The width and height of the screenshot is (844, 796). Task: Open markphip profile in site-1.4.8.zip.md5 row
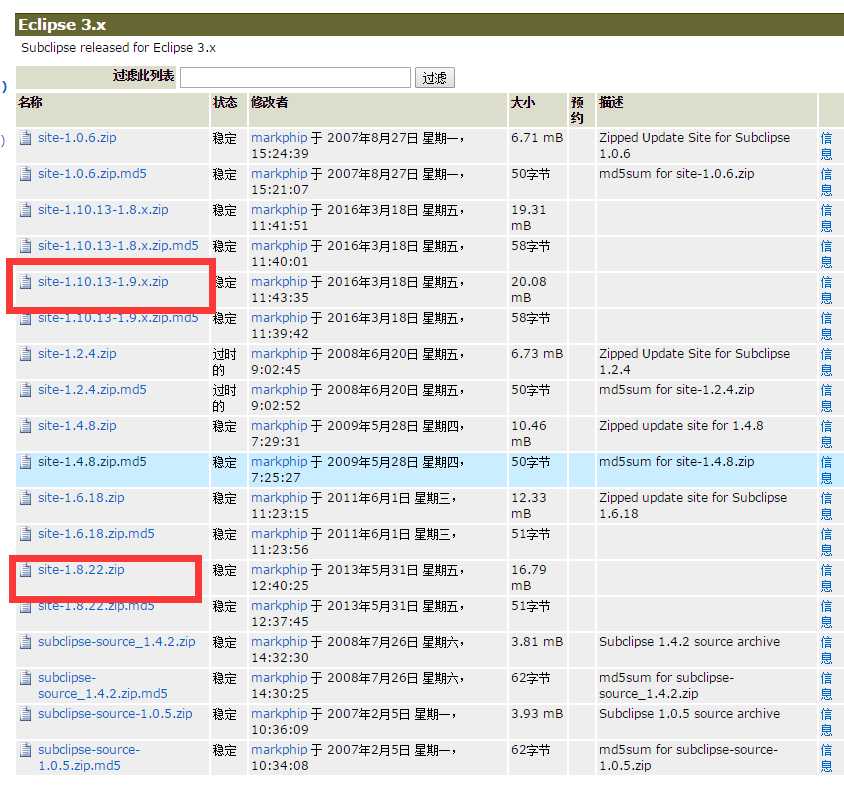pyautogui.click(x=279, y=462)
